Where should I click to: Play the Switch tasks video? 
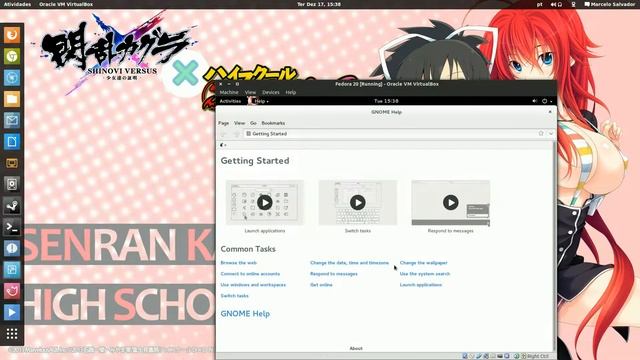(x=358, y=202)
